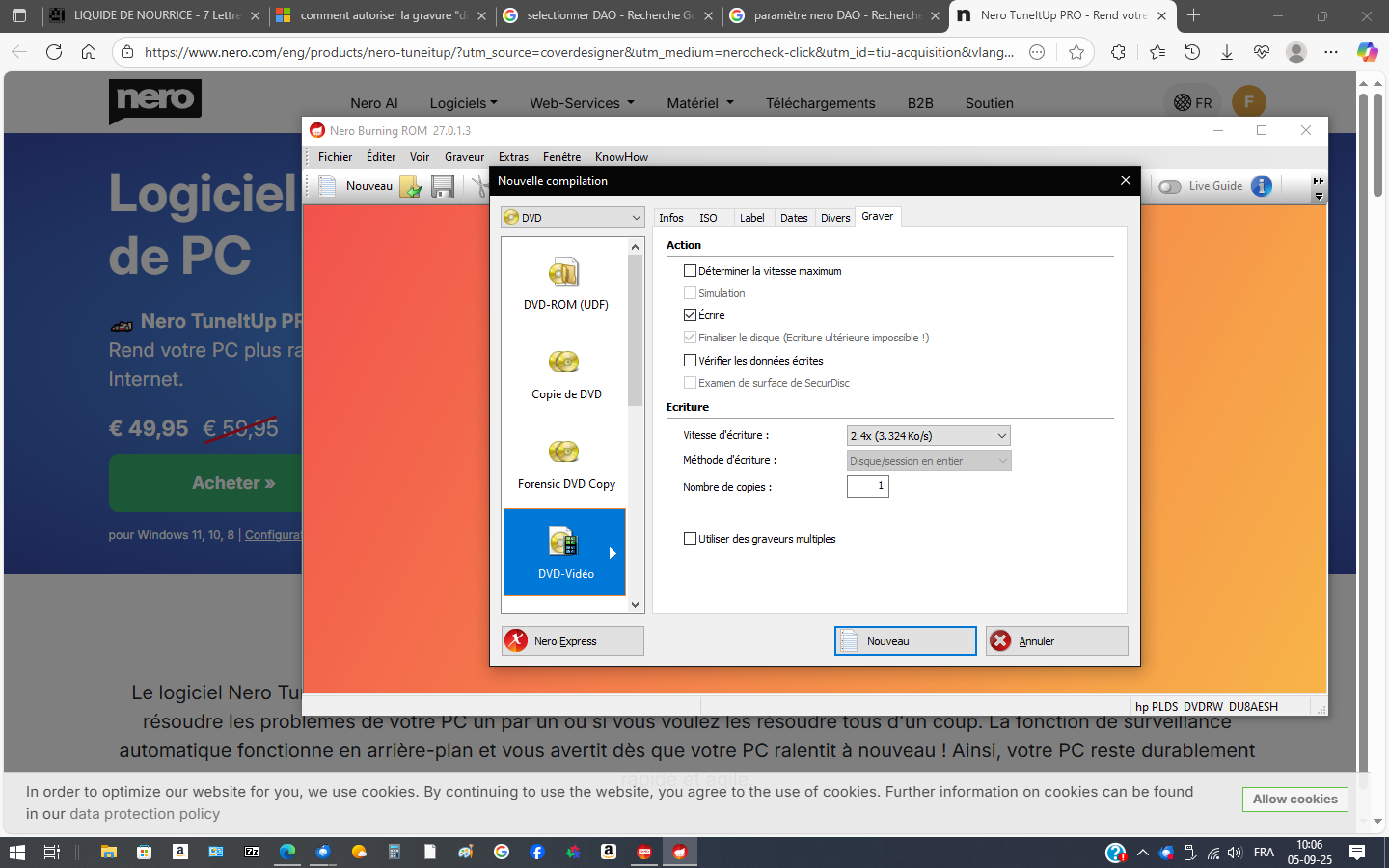Image resolution: width=1389 pixels, height=868 pixels.
Task: Enable Vérifier les données écrites
Action: point(690,361)
